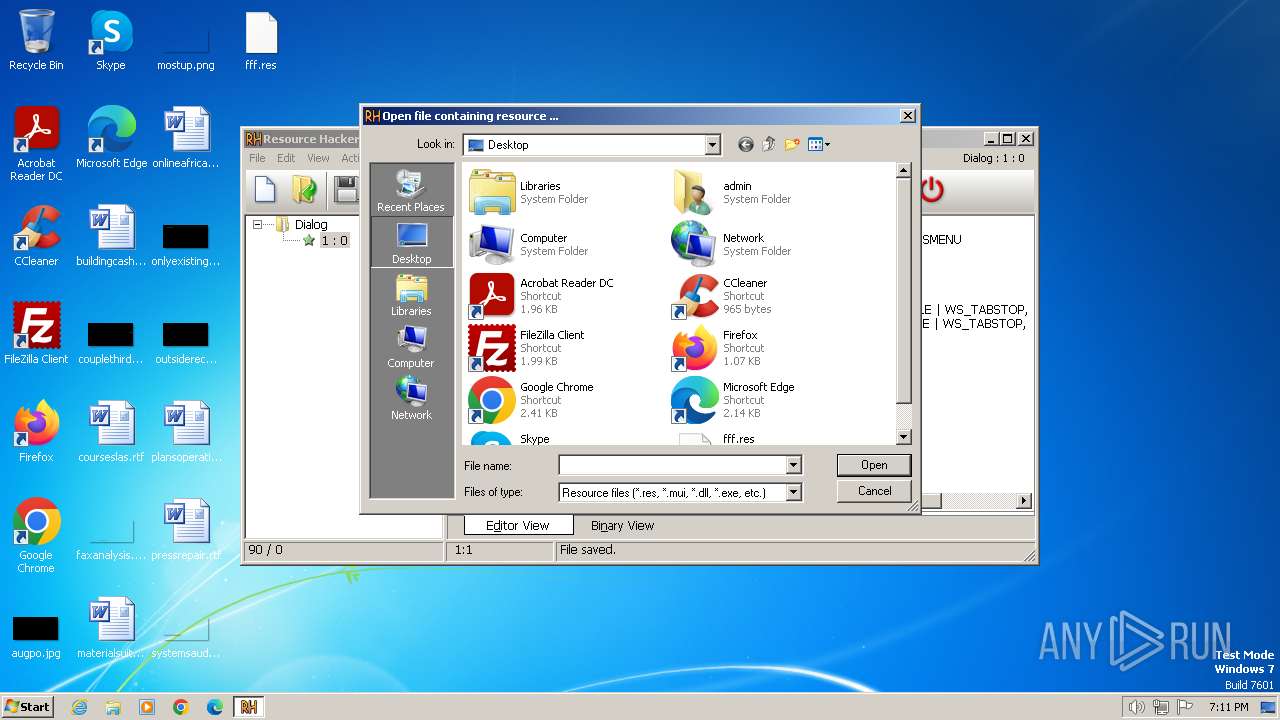Expand the Look in dropdown
This screenshot has height=720, width=1280.
[712, 145]
